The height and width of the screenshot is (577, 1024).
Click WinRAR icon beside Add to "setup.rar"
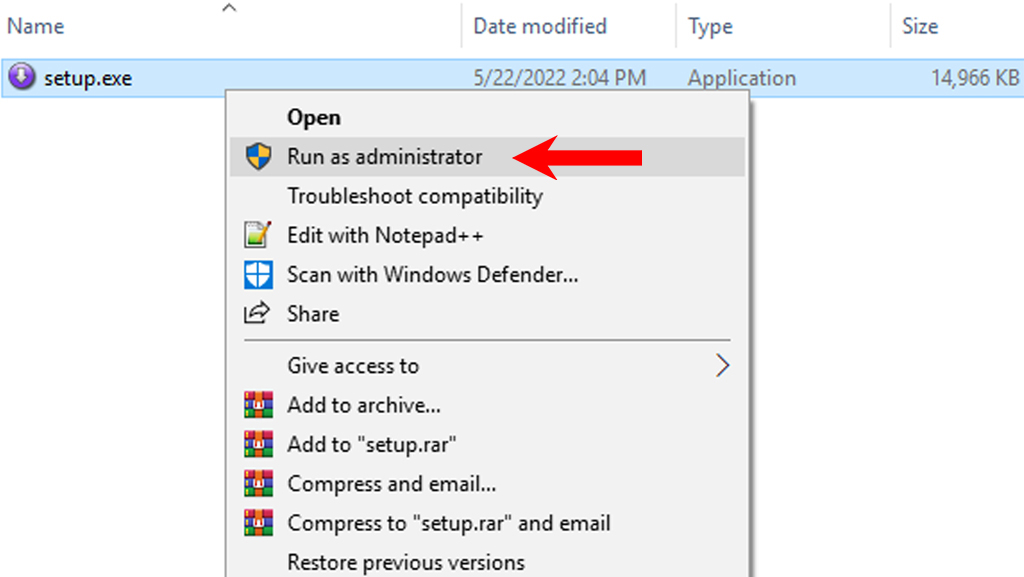(259, 444)
